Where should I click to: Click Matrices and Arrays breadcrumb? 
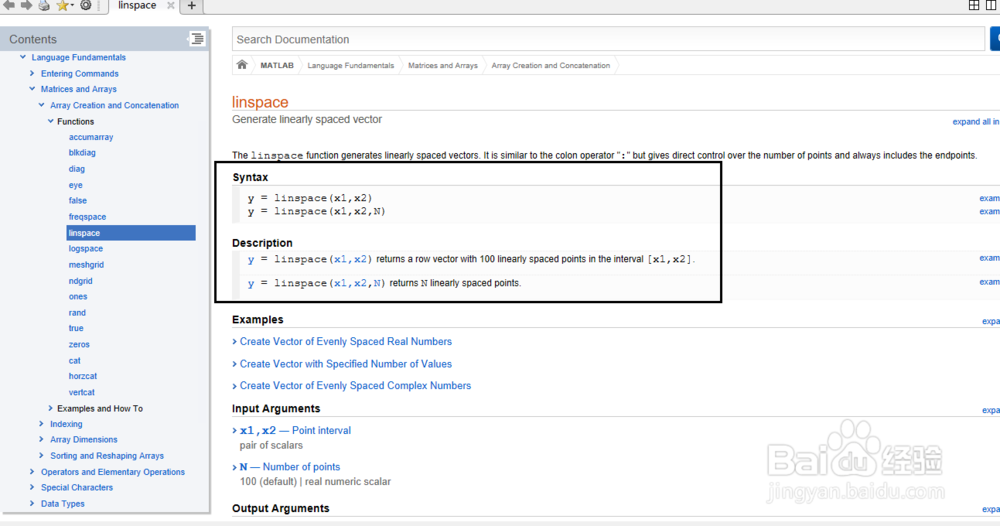coord(442,66)
